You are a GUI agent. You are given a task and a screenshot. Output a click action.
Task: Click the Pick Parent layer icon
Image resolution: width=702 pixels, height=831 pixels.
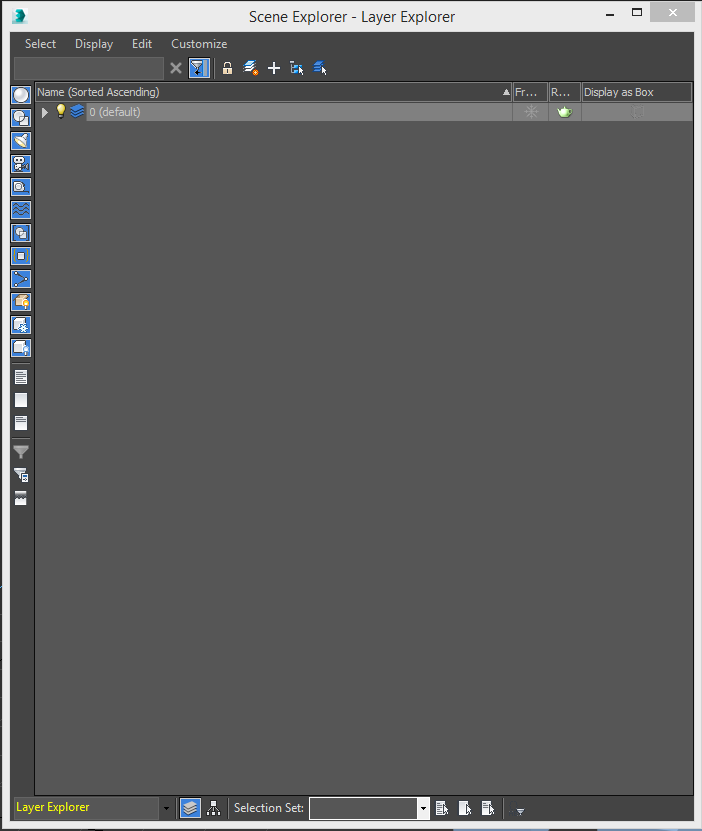coord(251,68)
